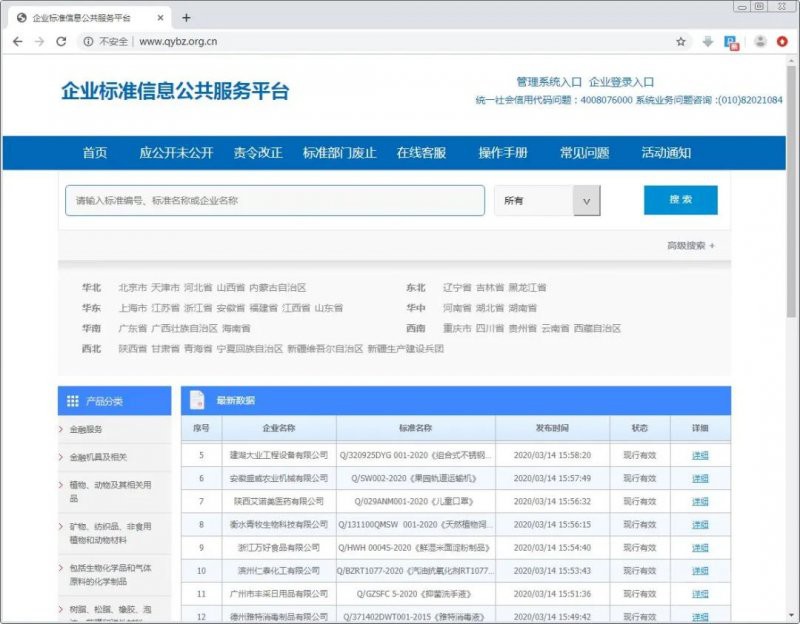800x624 pixels.
Task: Click the browser forward arrow
Action: [39, 42]
